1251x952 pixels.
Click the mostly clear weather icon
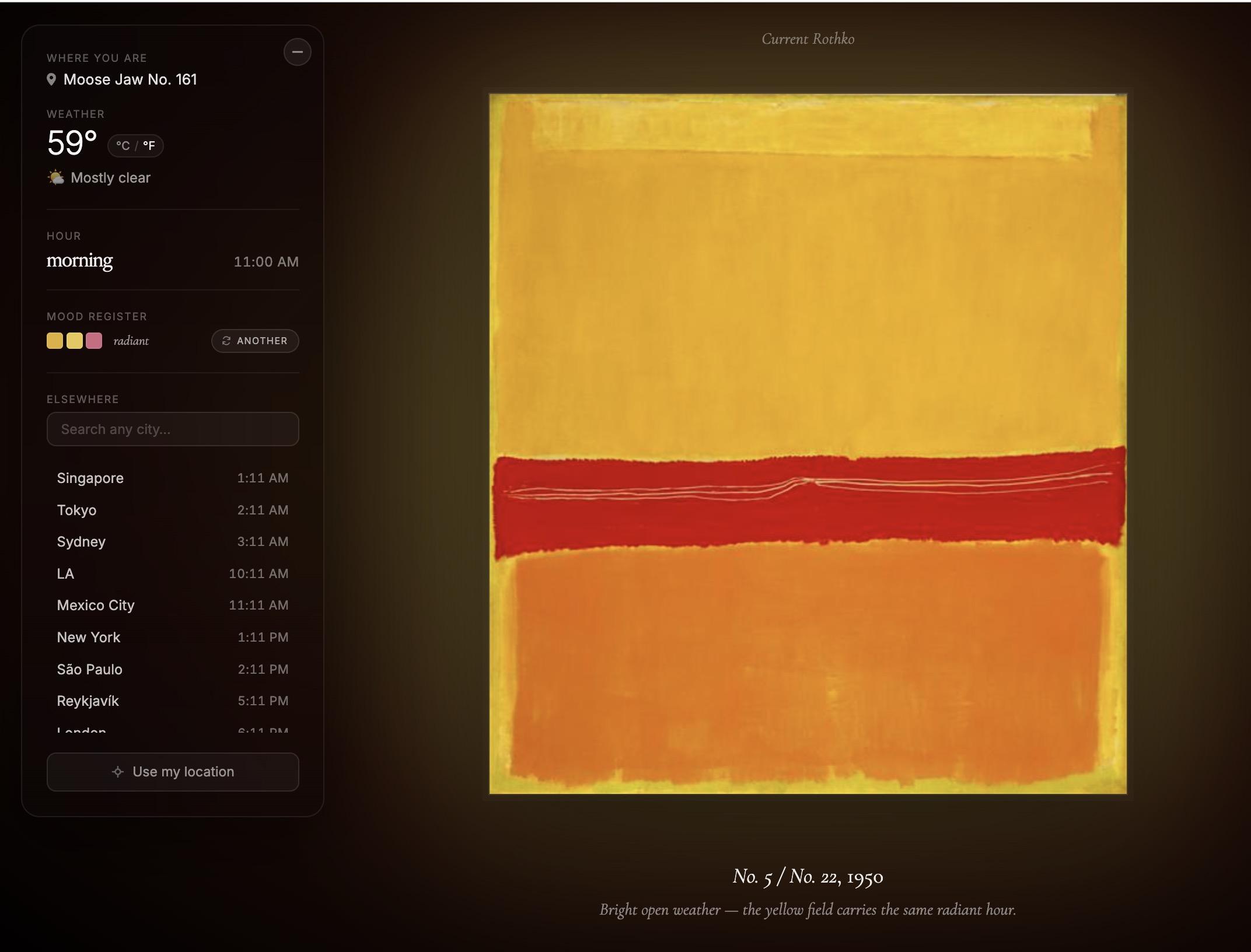55,177
